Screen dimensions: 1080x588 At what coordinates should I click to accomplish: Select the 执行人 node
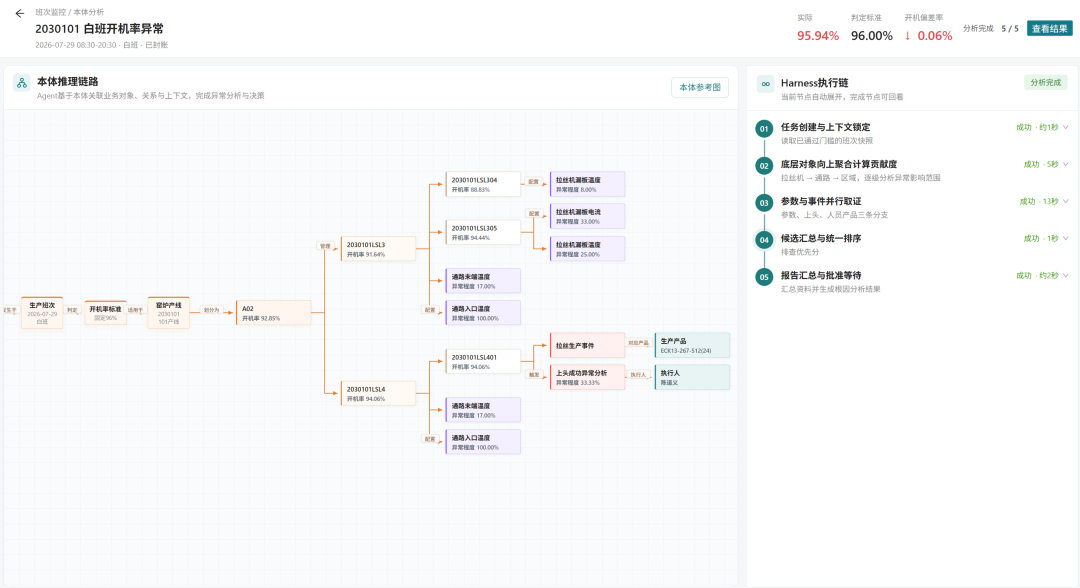[x=692, y=377]
